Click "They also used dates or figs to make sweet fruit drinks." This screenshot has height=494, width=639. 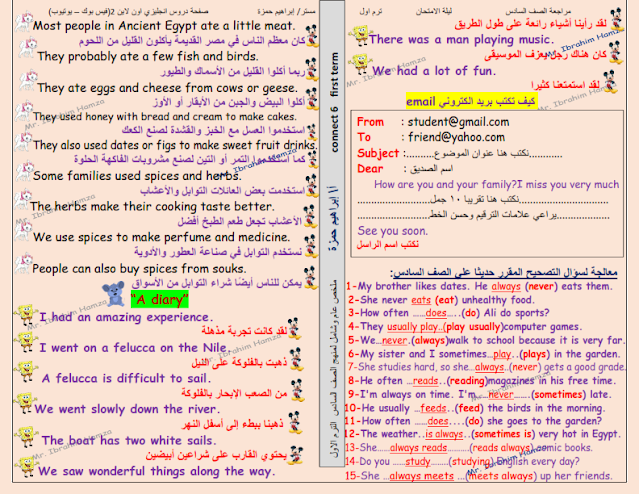(175, 145)
